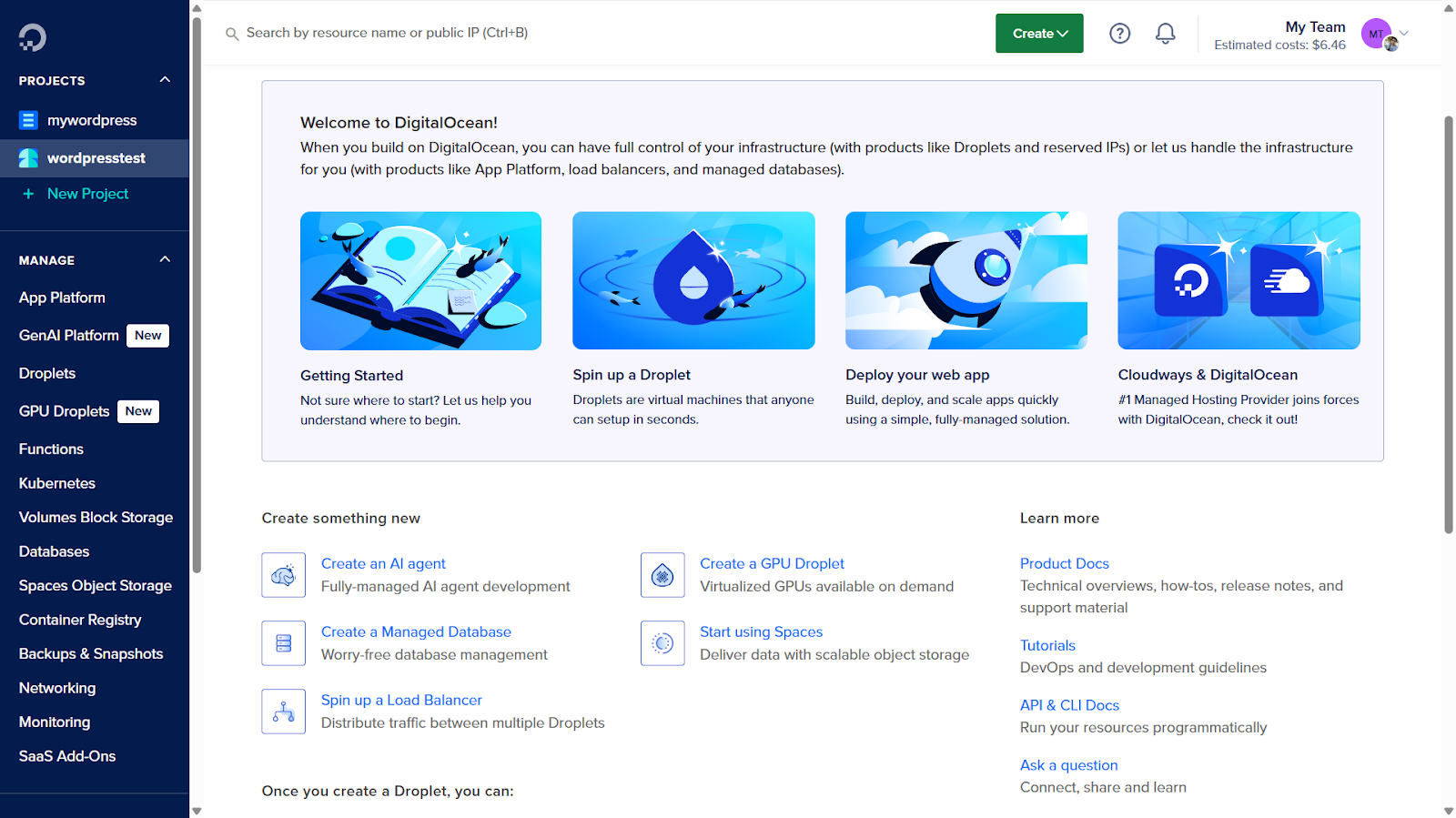Open the API & CLI Docs link

[x=1069, y=706]
